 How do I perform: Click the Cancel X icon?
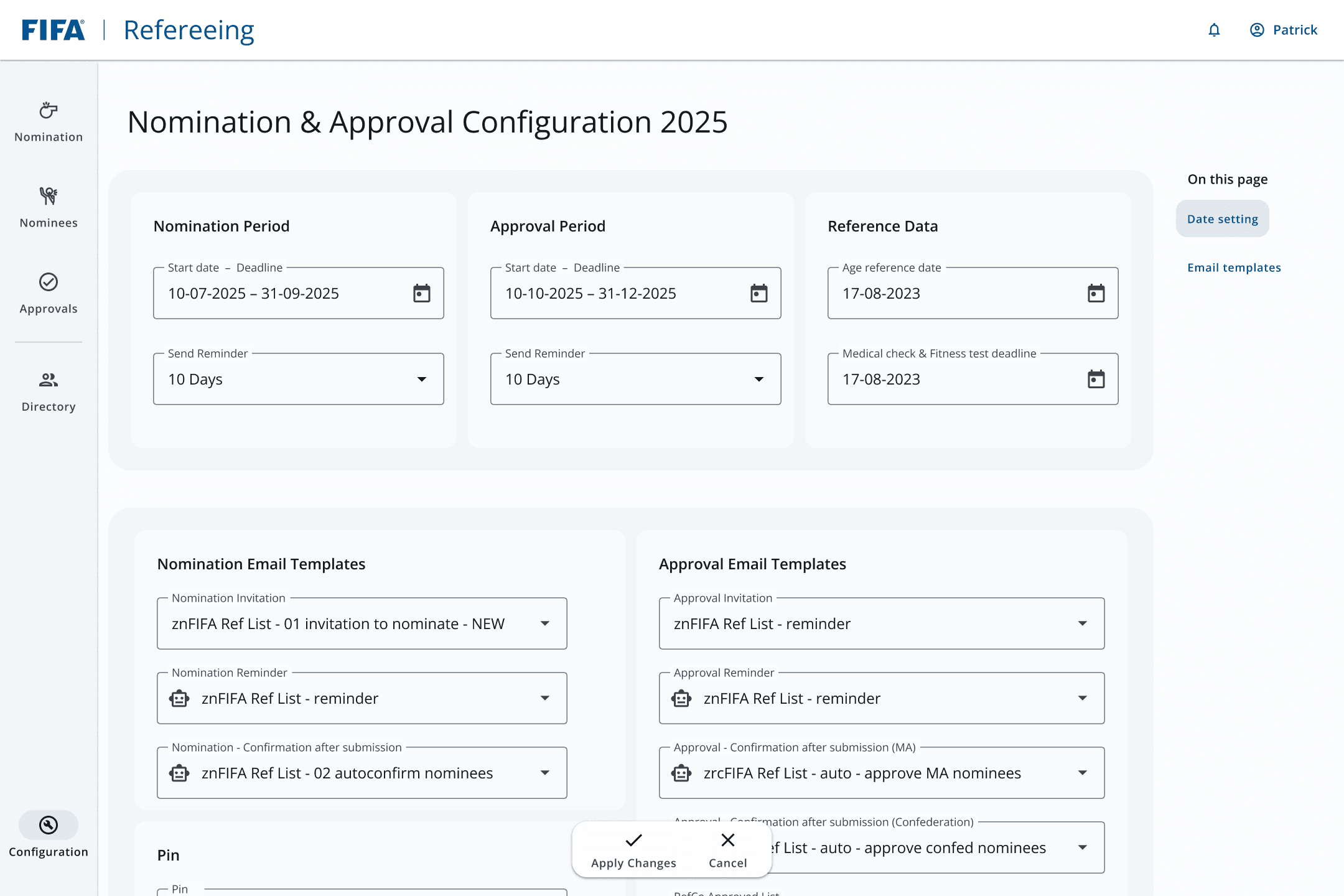728,840
